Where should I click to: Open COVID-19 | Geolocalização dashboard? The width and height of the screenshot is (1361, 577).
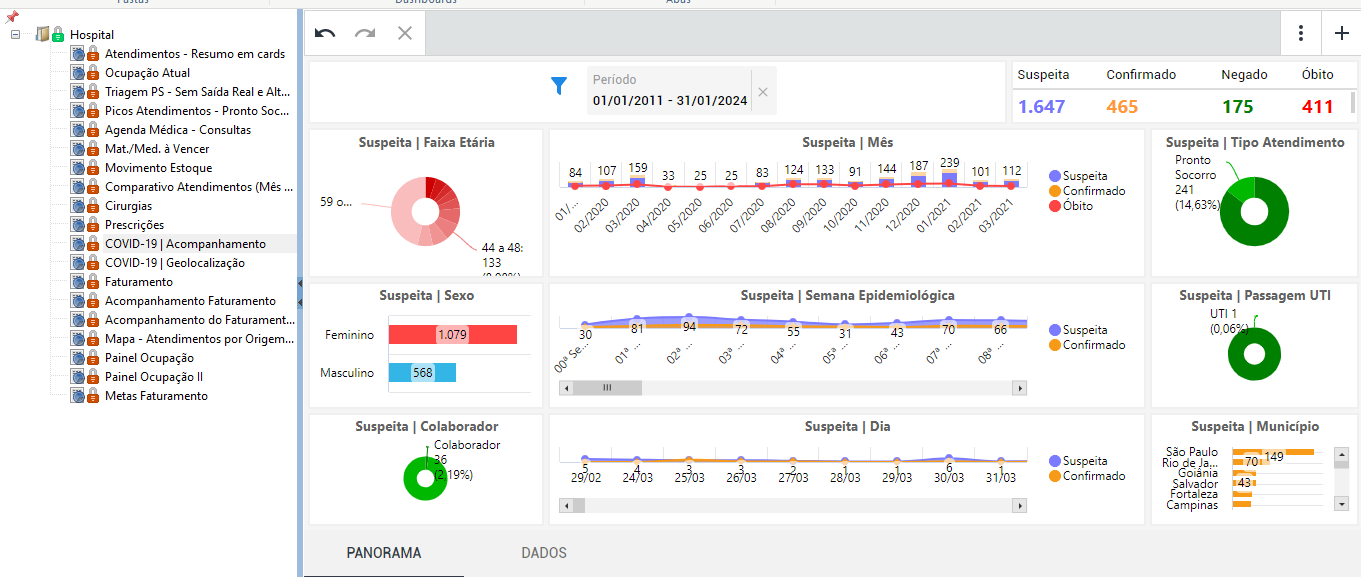click(175, 263)
